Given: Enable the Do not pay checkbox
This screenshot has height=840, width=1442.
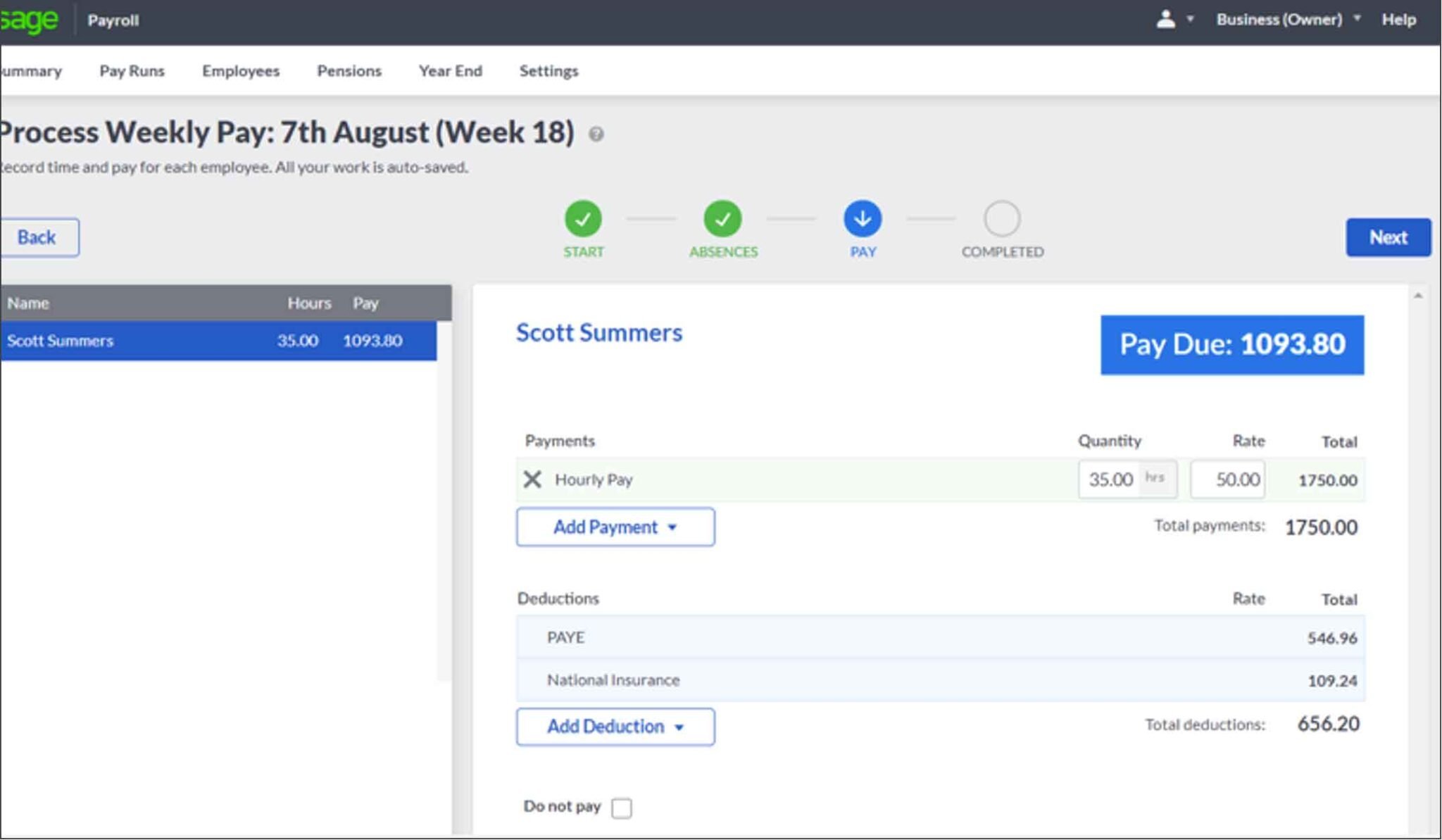Looking at the screenshot, I should (x=620, y=808).
